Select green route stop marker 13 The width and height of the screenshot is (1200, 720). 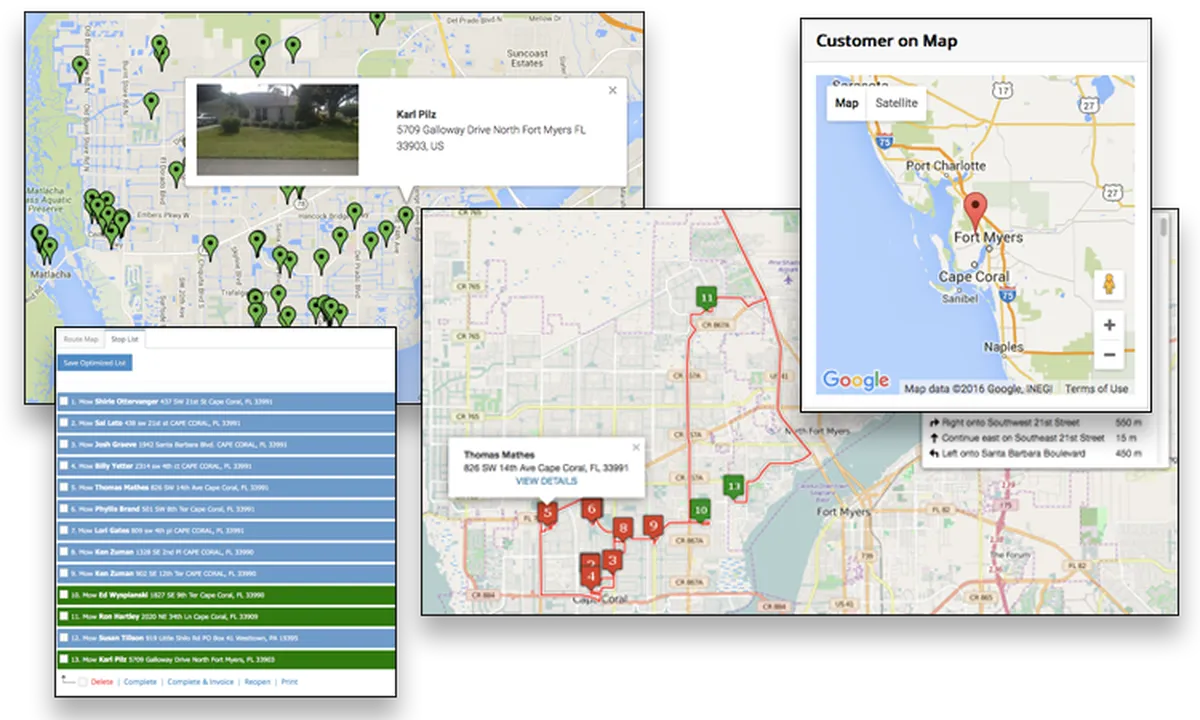(x=734, y=487)
